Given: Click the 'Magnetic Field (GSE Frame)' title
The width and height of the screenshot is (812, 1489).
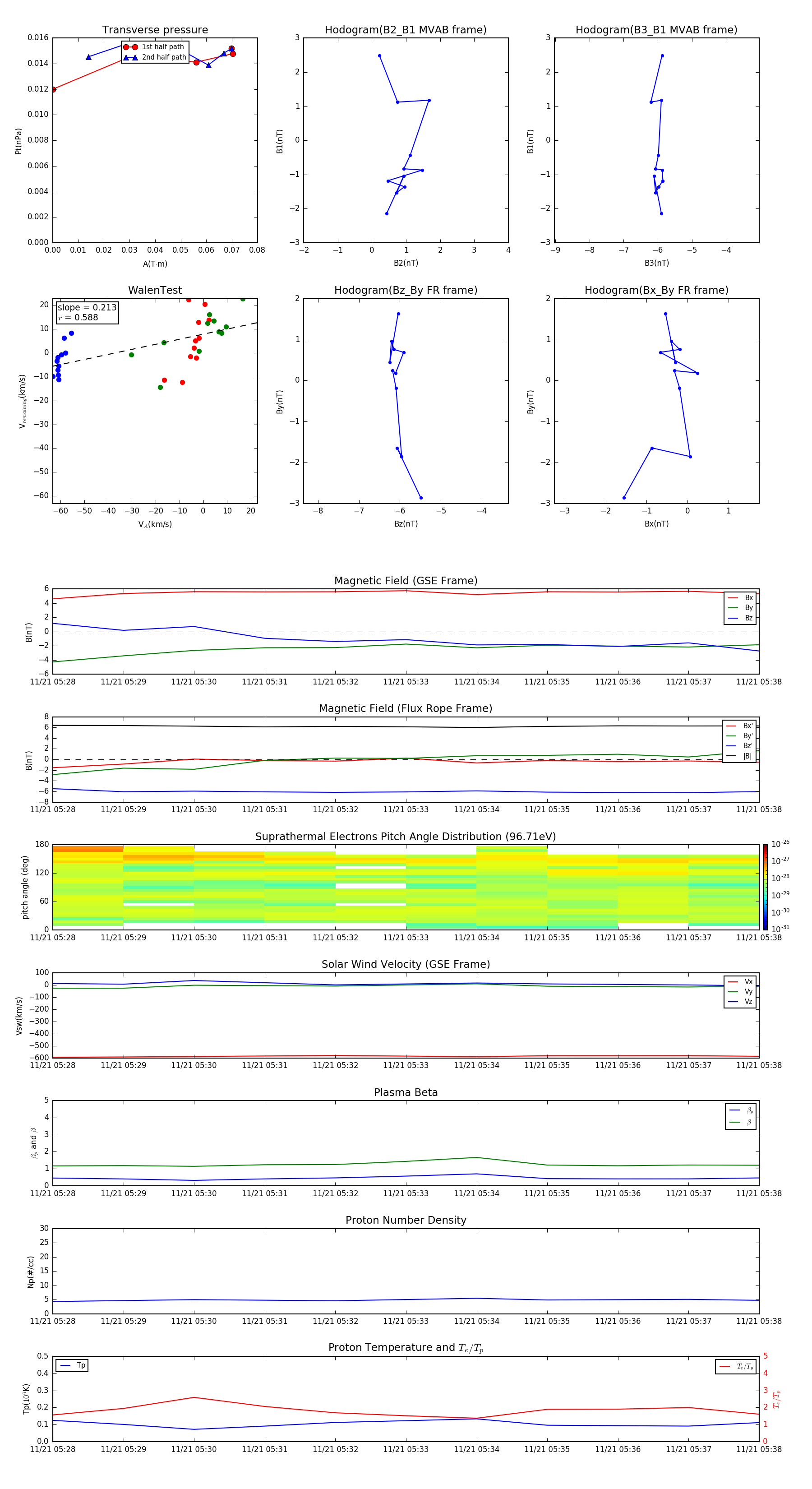Looking at the screenshot, I should (406, 581).
